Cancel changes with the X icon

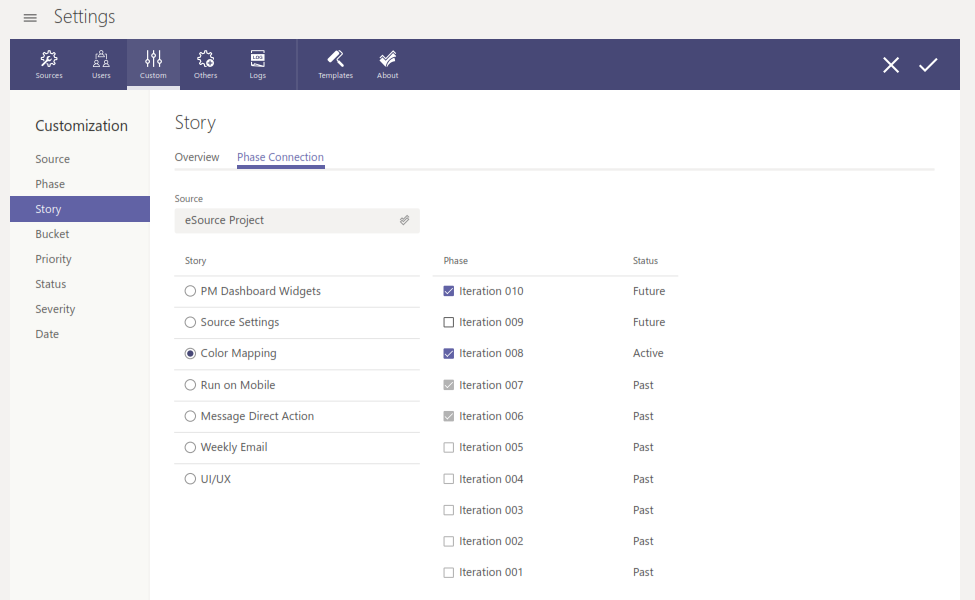pyautogui.click(x=890, y=65)
